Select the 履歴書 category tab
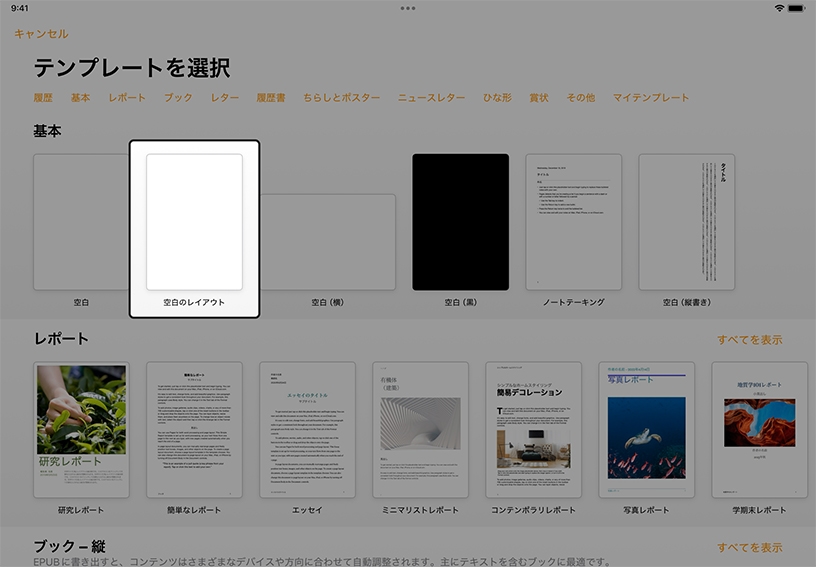This screenshot has width=816, height=567. (271, 98)
